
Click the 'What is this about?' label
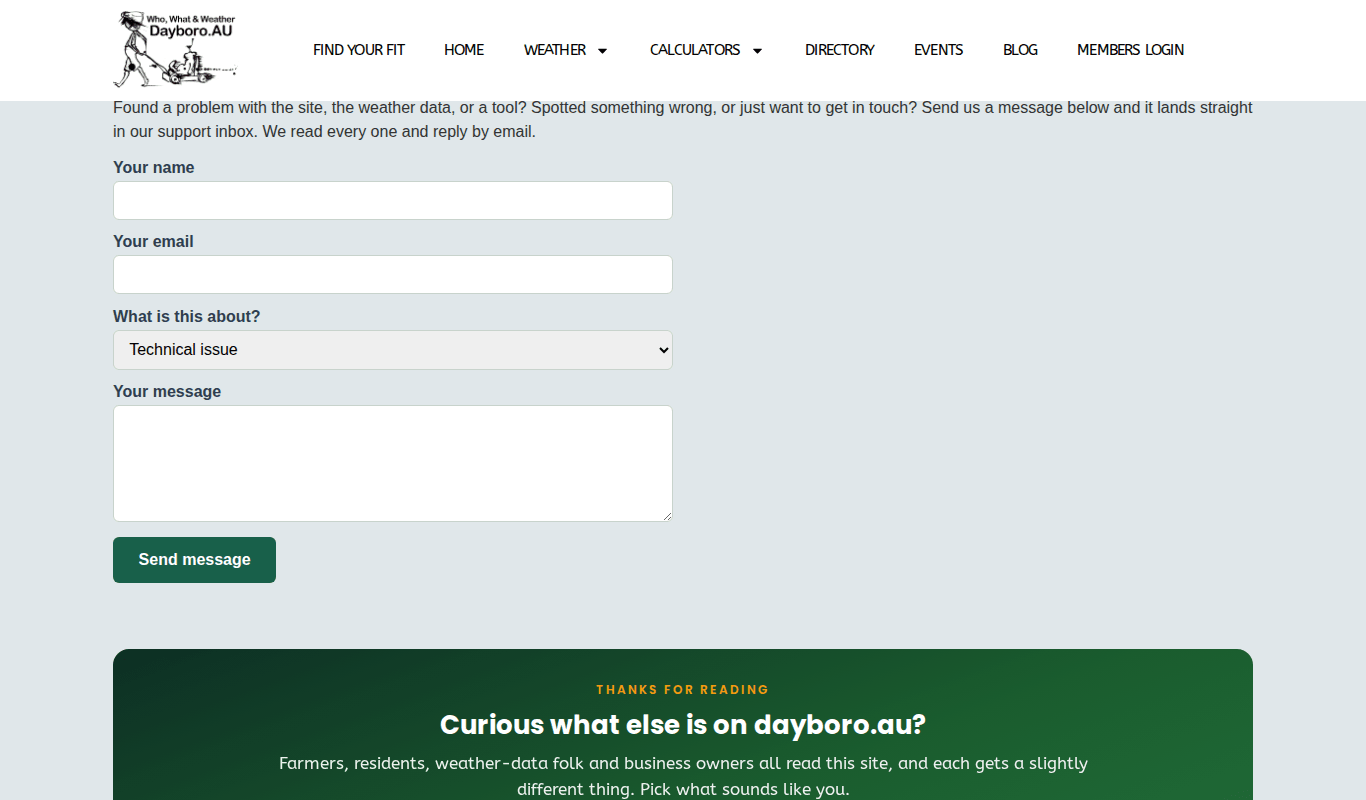[x=186, y=317]
